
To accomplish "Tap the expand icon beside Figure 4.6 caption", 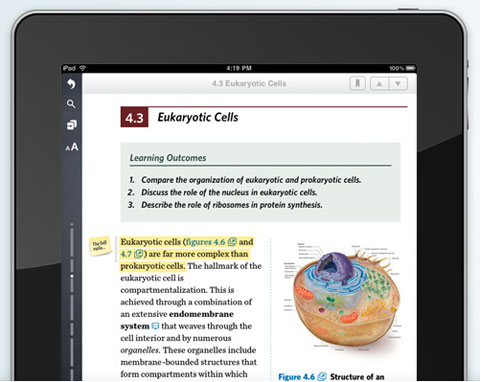I will pyautogui.click(x=322, y=377).
